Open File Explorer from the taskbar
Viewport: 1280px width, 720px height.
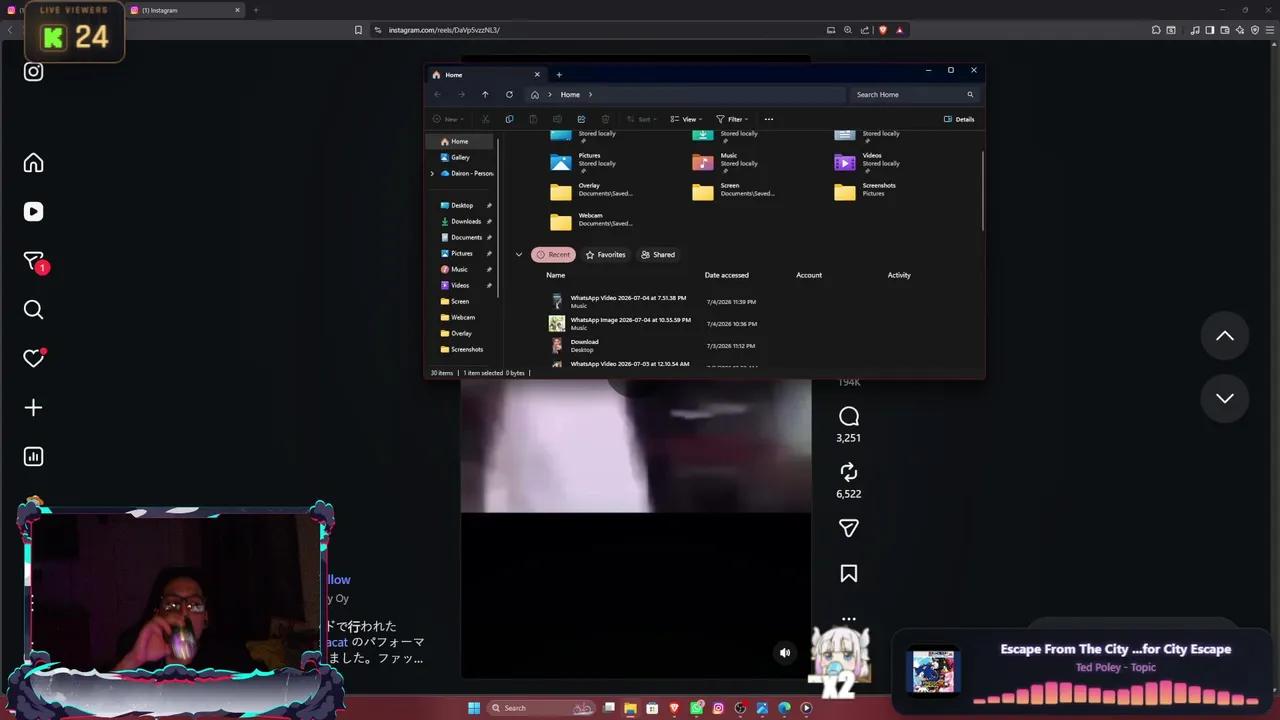tap(630, 708)
